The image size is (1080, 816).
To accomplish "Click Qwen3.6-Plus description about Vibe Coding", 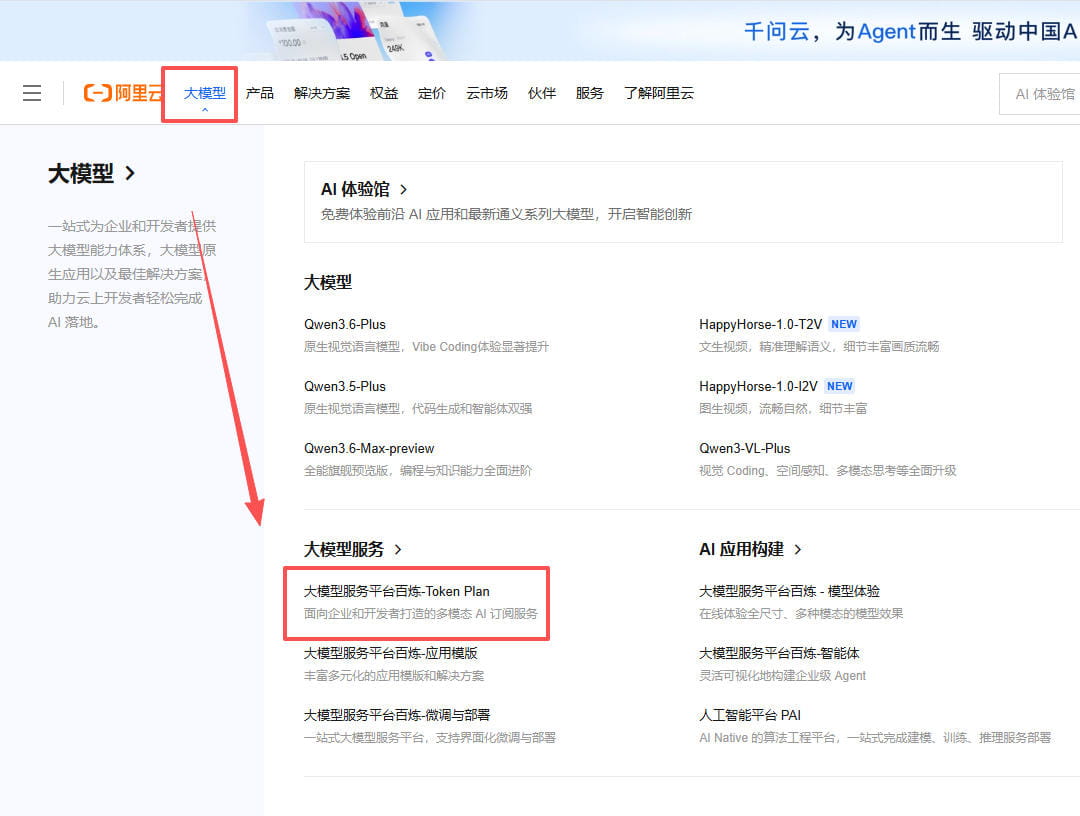I will tap(426, 346).
